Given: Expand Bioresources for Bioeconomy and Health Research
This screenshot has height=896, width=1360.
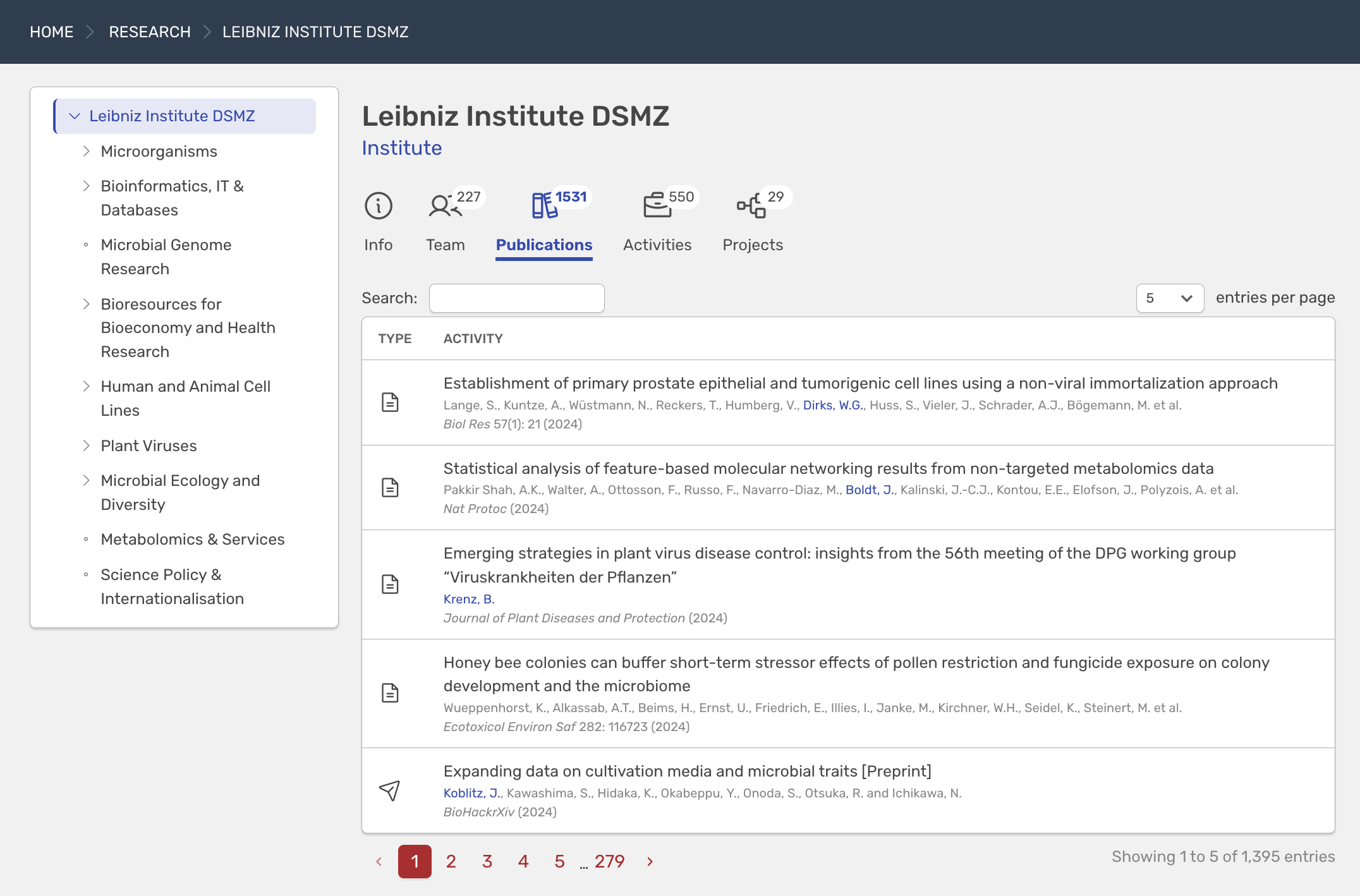Looking at the screenshot, I should coord(87,304).
